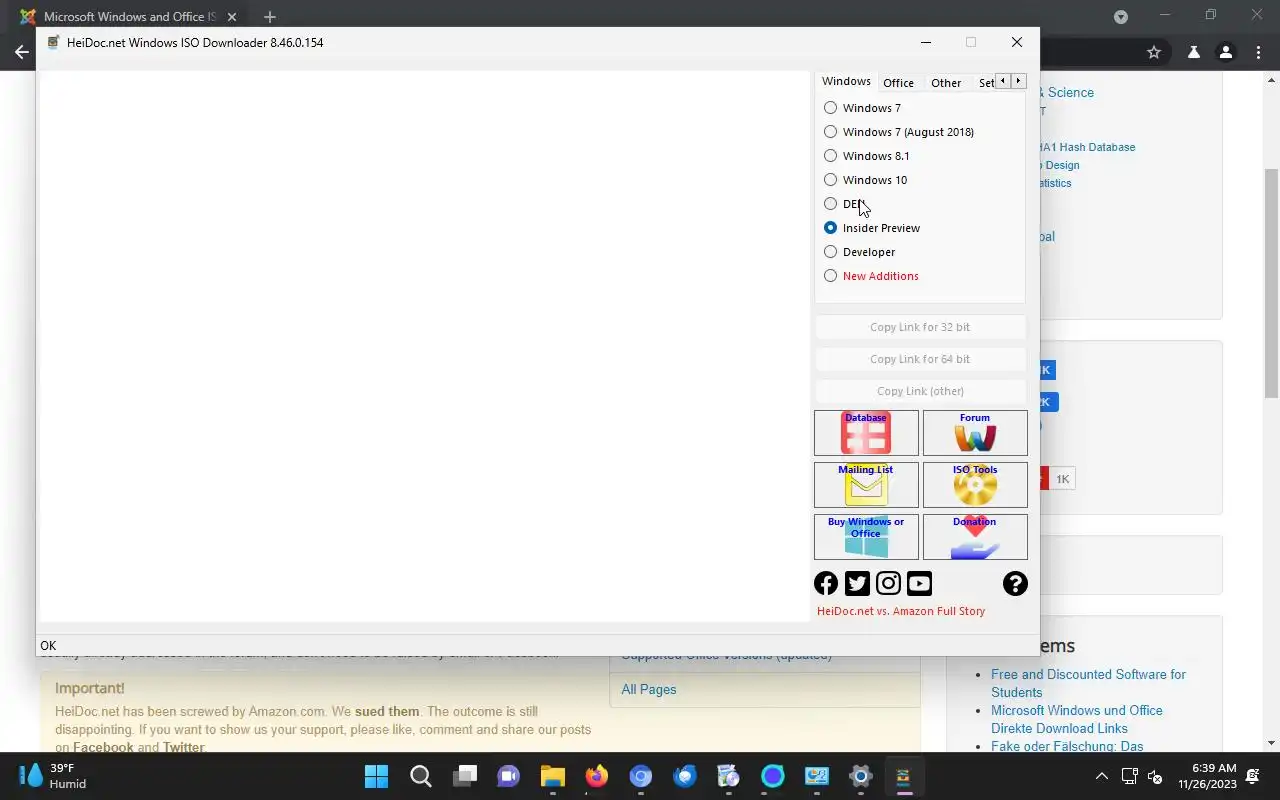Viewport: 1280px width, 800px height.
Task: Open Windows Start menu
Action: pyautogui.click(x=376, y=776)
